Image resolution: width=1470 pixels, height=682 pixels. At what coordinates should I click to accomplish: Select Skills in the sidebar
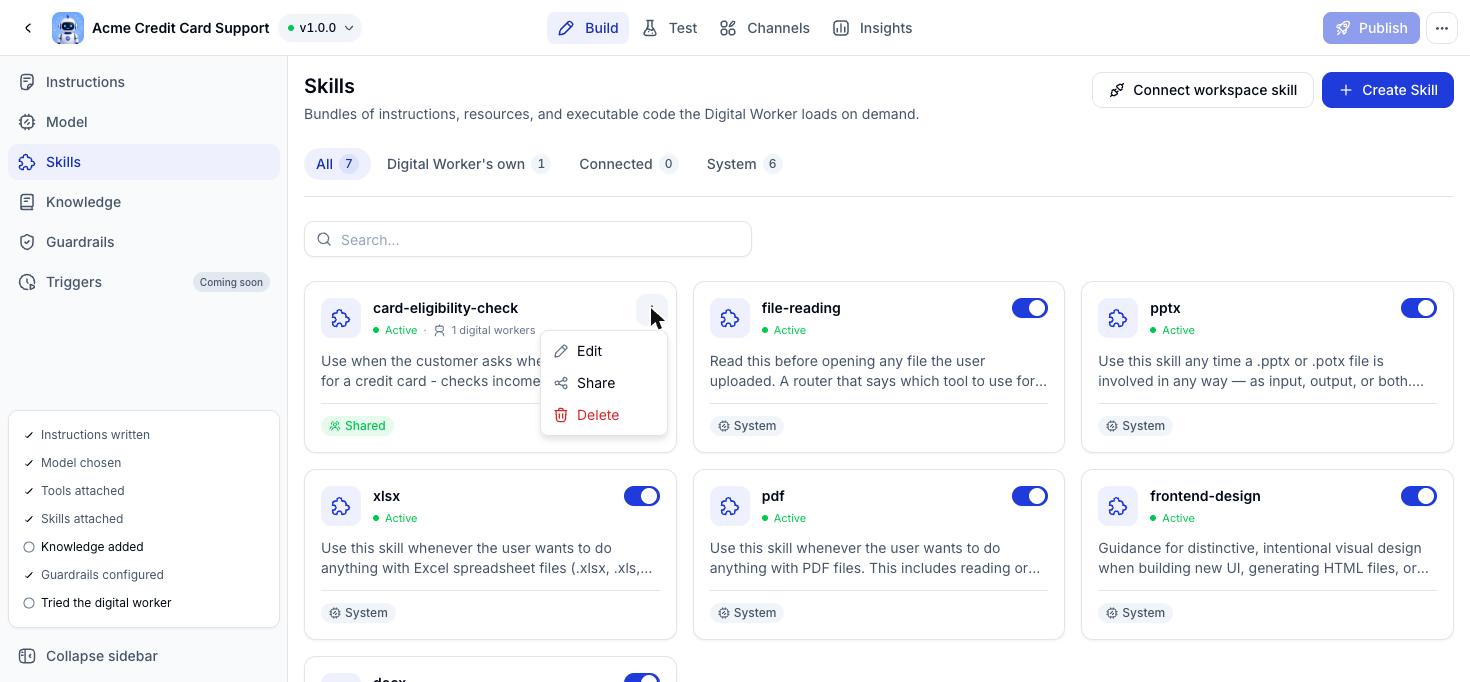(144, 162)
